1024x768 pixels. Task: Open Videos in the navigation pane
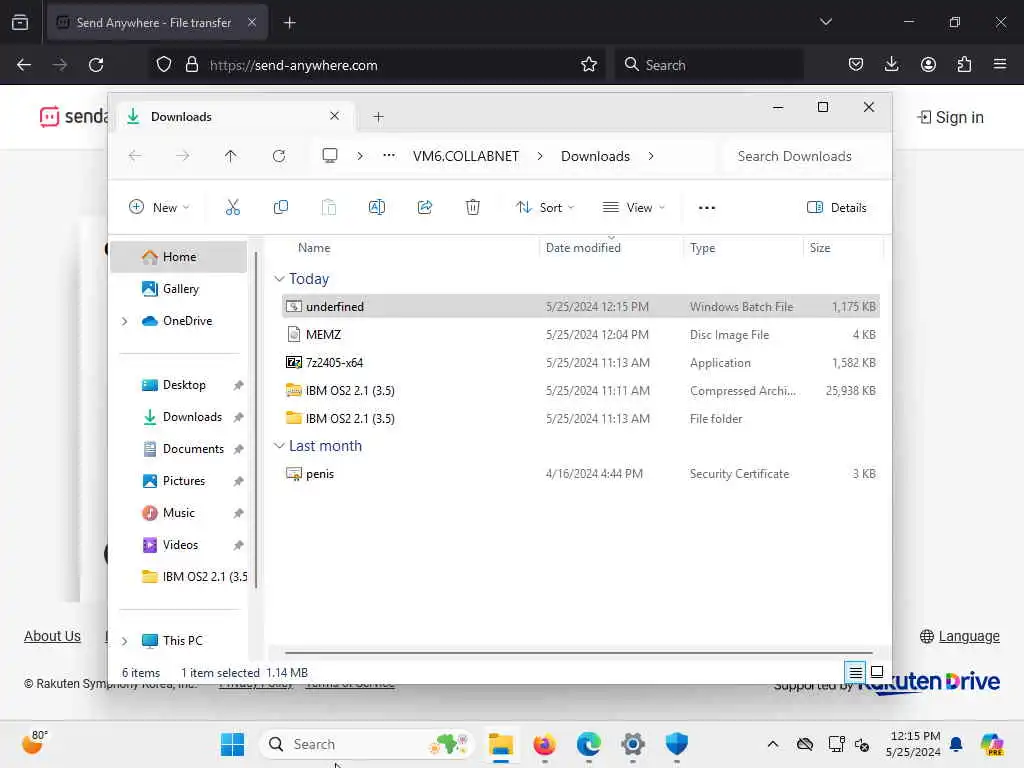(x=180, y=545)
